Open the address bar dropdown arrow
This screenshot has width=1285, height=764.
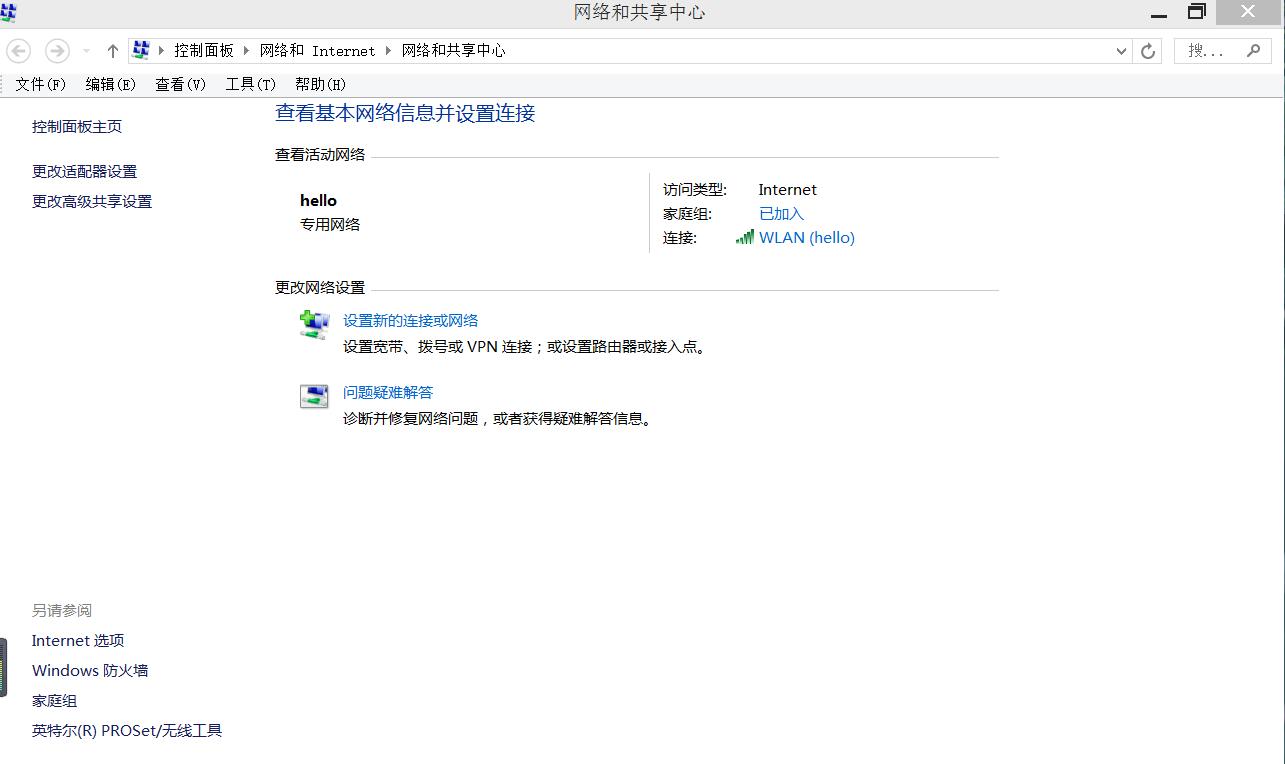(1121, 50)
